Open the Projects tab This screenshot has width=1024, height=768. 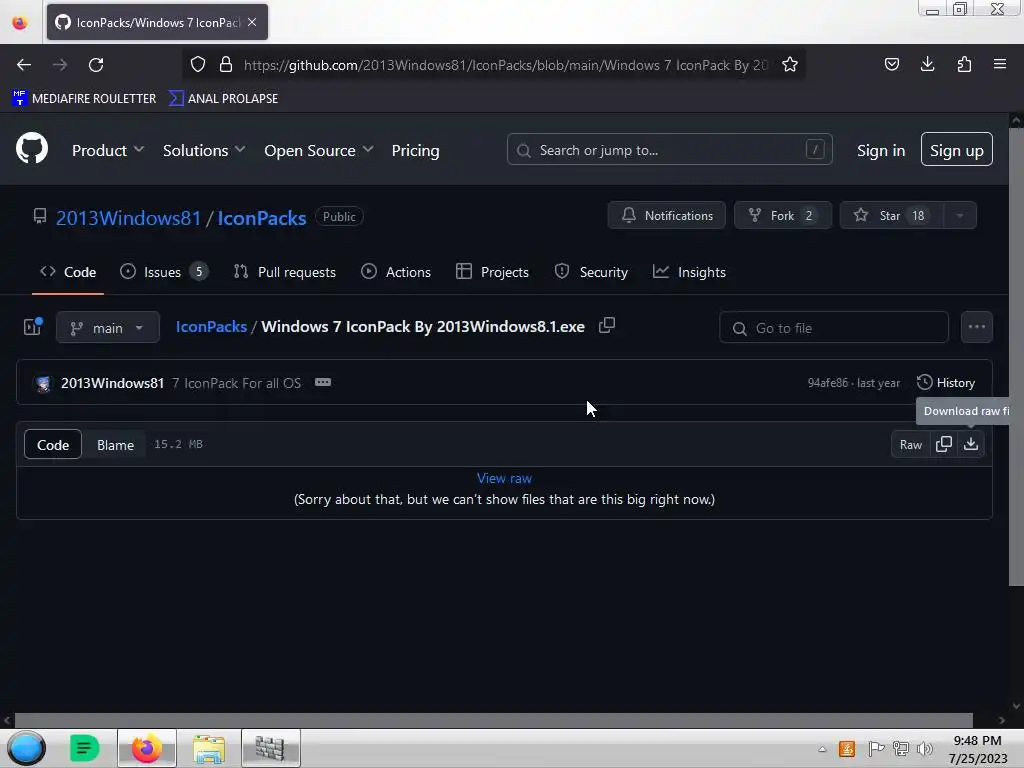click(x=492, y=272)
